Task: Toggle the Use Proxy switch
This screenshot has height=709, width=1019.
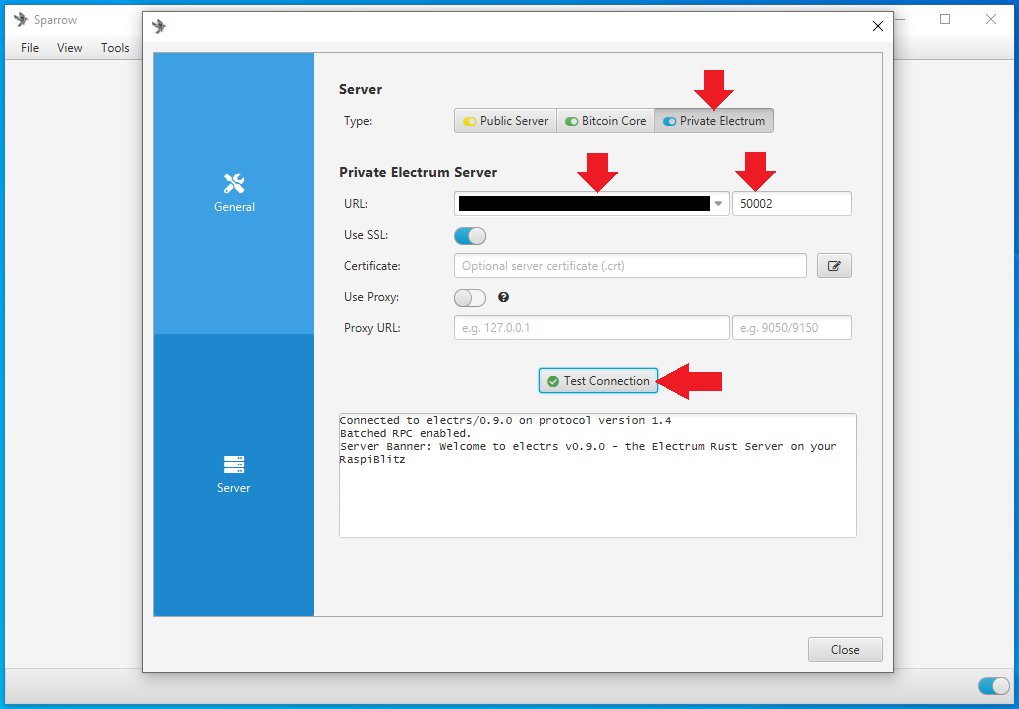Action: click(x=470, y=298)
